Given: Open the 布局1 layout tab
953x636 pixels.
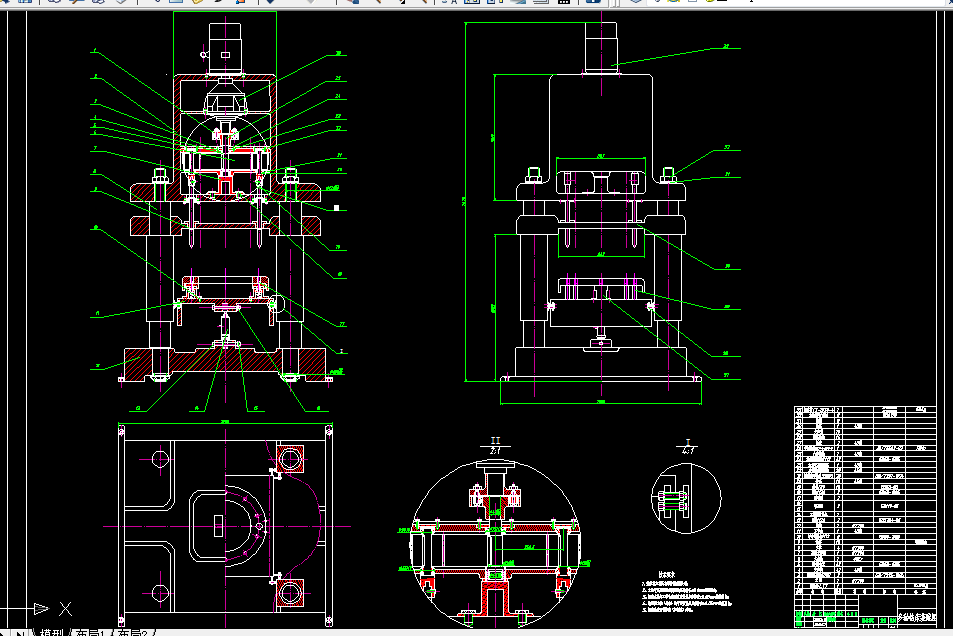Looking at the screenshot, I should click(91, 632).
